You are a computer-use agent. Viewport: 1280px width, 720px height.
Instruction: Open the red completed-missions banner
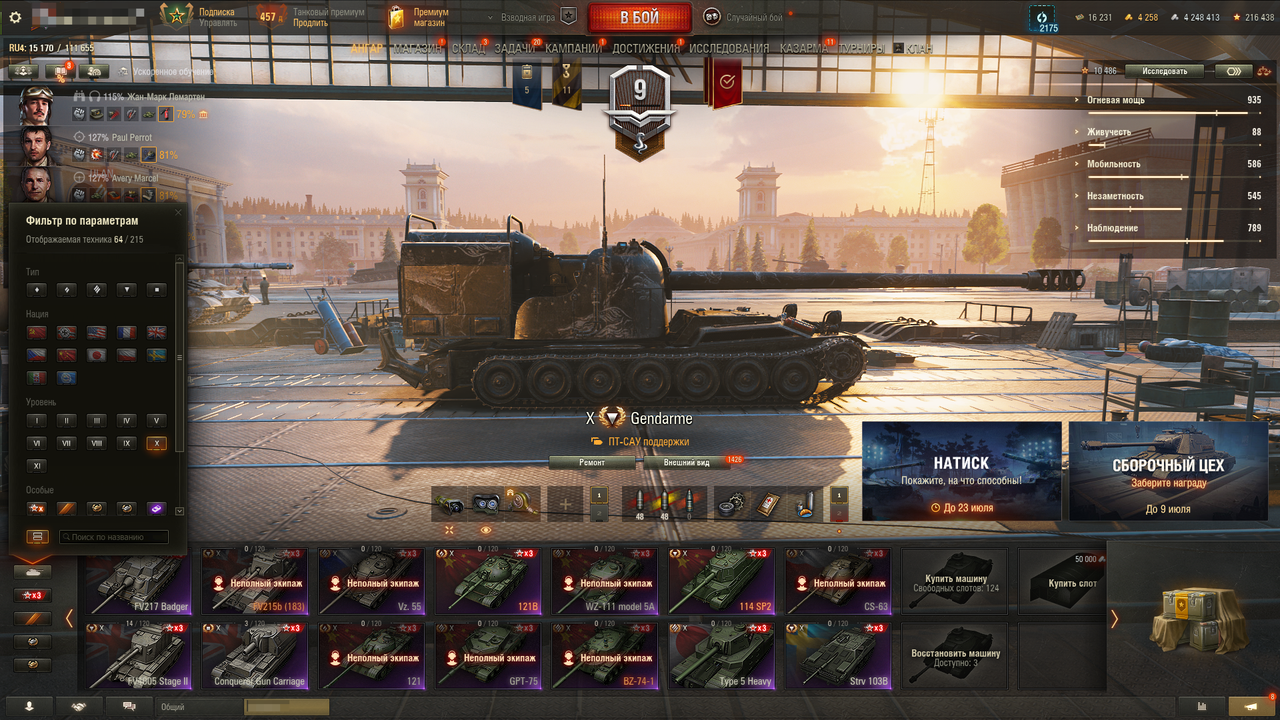pyautogui.click(x=724, y=82)
